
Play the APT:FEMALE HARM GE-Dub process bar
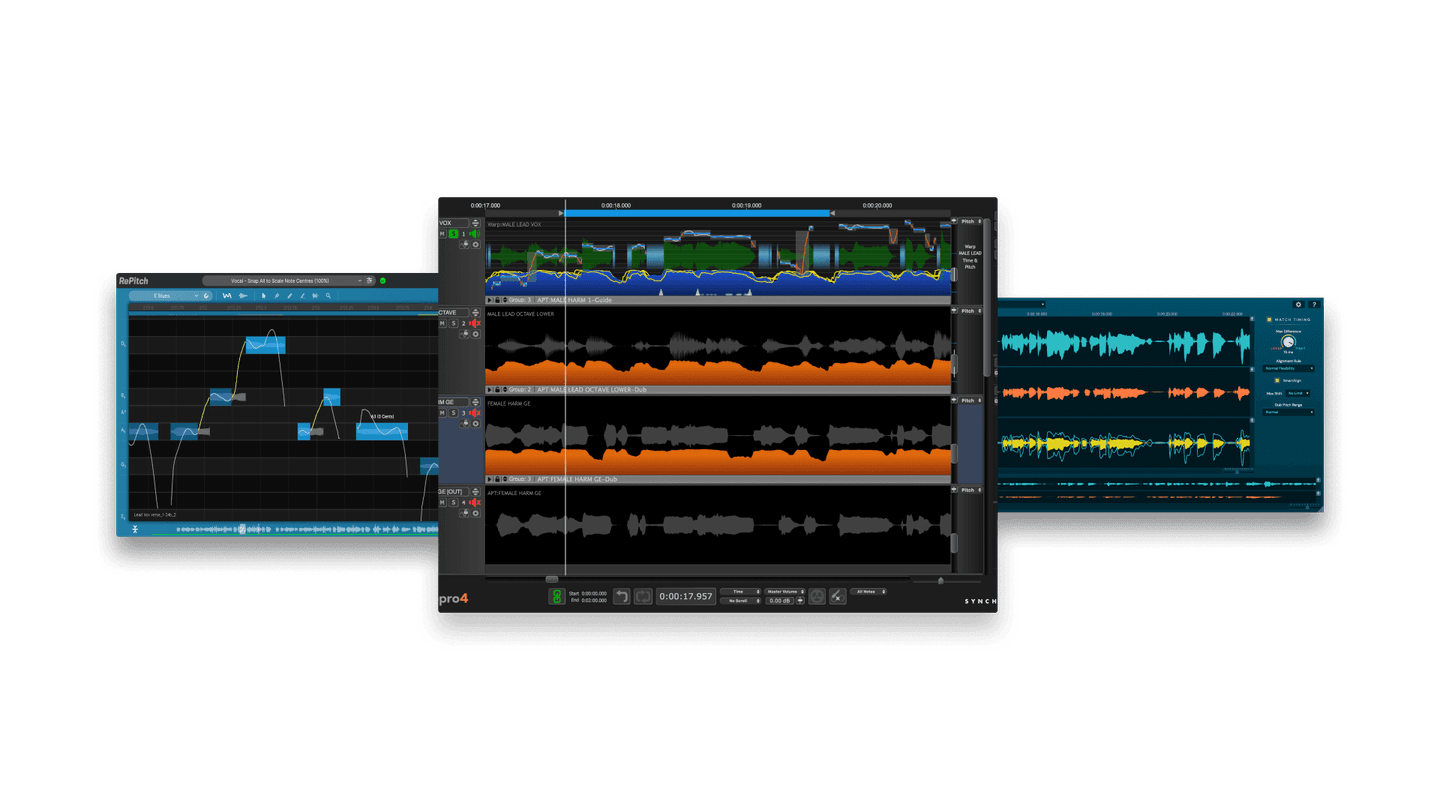click(x=489, y=479)
